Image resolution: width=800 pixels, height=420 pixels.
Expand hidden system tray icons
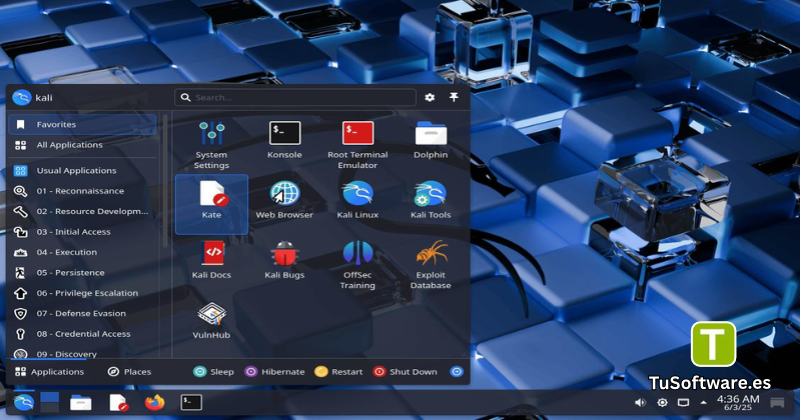[704, 403]
